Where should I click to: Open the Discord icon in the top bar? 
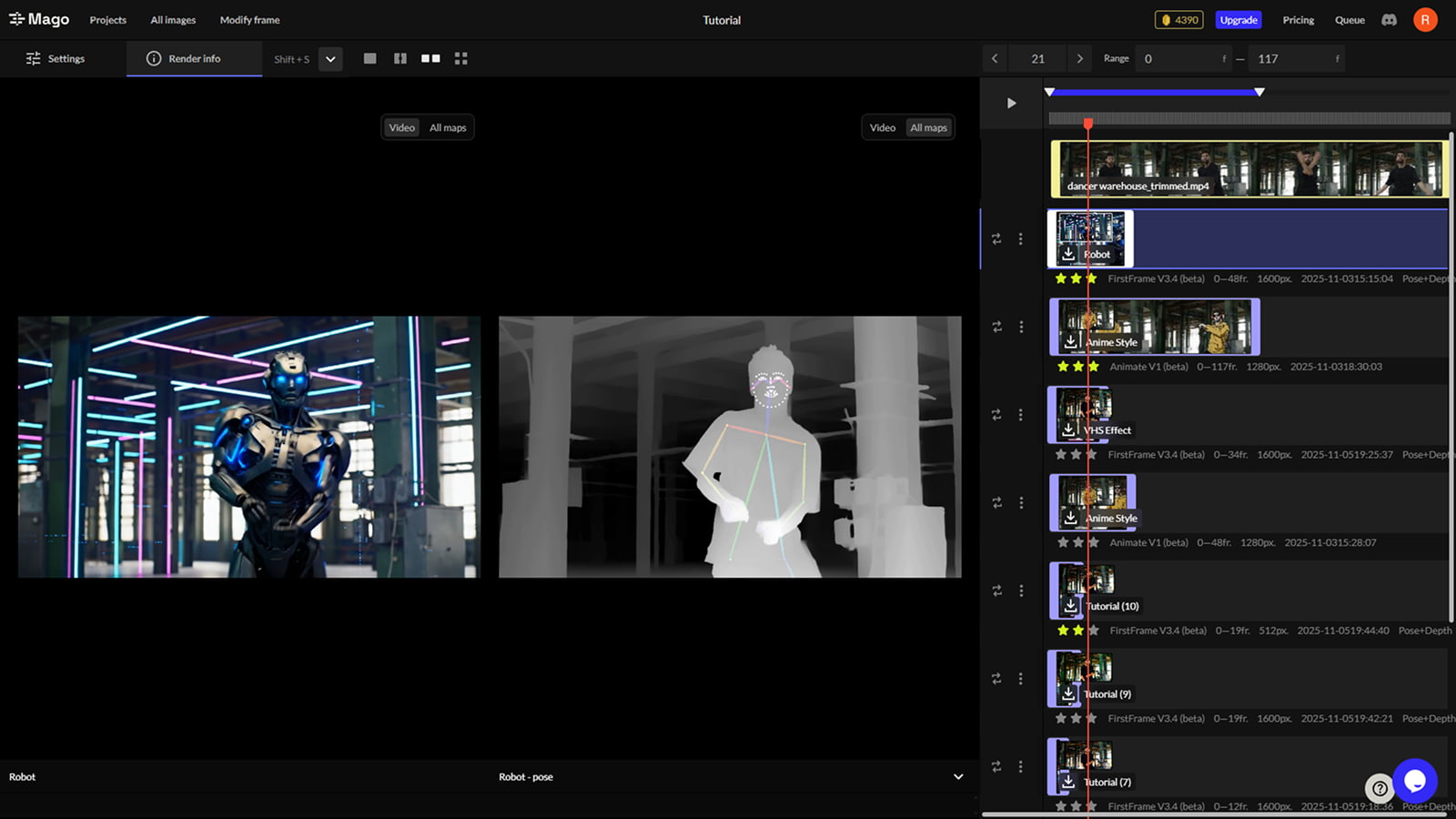click(1389, 19)
